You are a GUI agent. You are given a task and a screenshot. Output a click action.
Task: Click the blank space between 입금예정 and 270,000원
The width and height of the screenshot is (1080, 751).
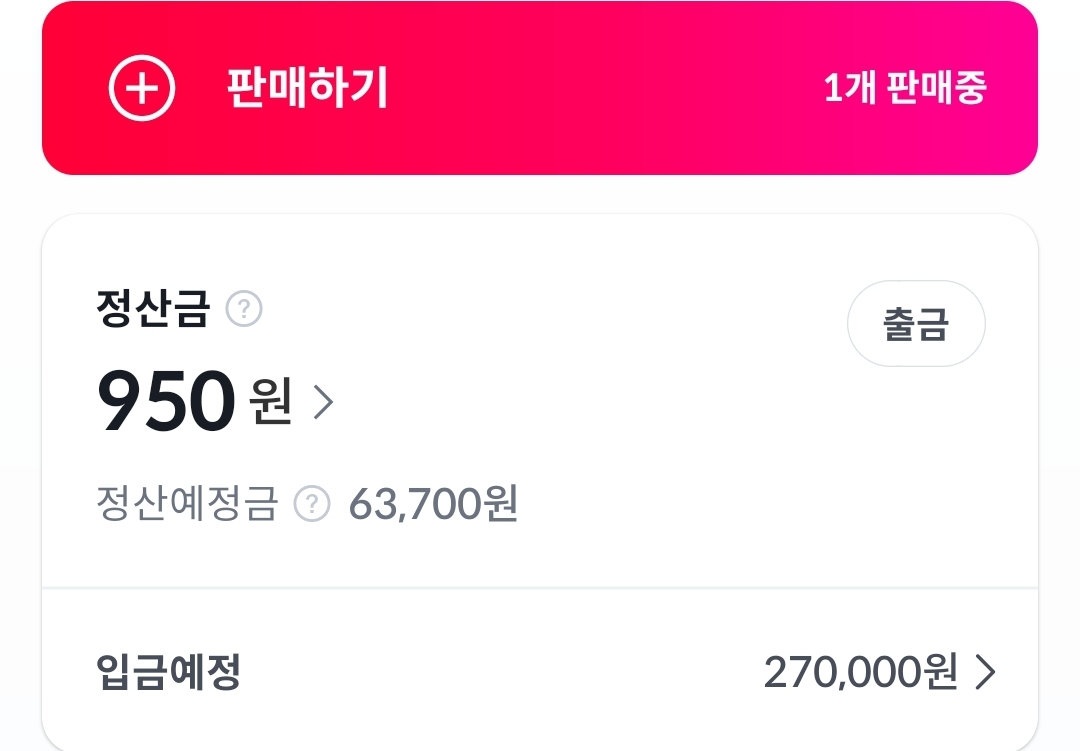pyautogui.click(x=503, y=672)
